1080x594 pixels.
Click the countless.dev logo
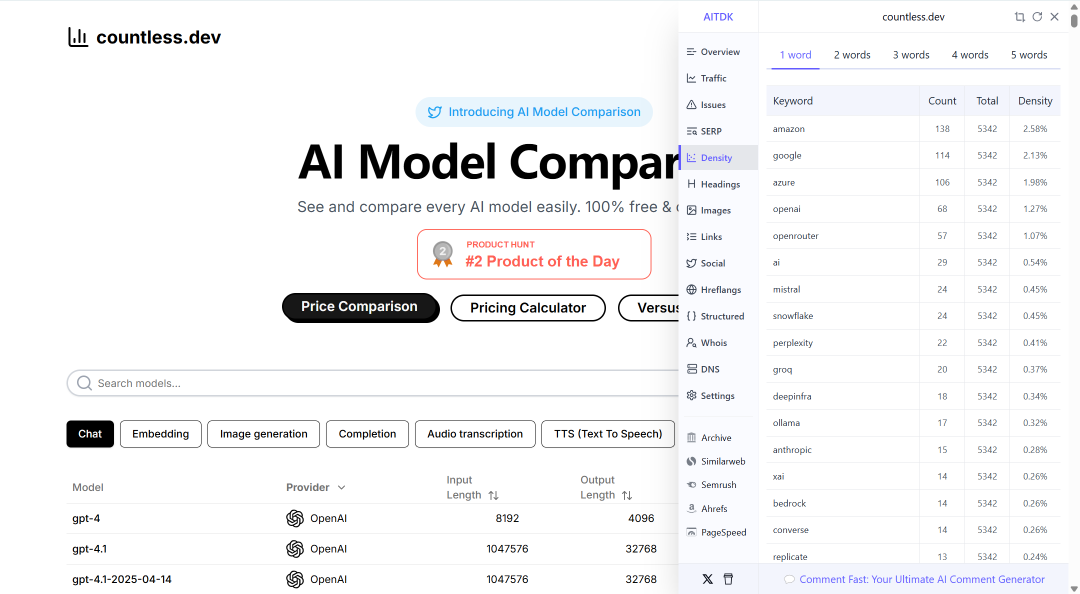[x=145, y=37]
